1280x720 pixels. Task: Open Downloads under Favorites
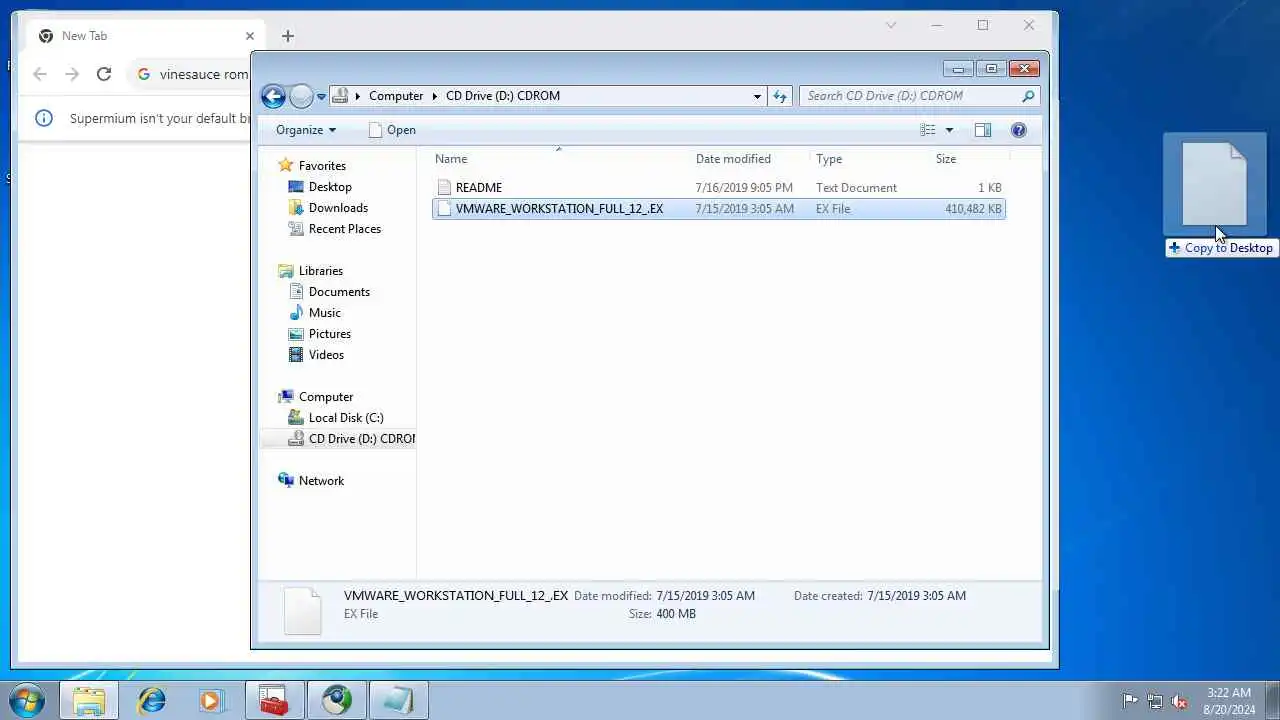tap(338, 208)
